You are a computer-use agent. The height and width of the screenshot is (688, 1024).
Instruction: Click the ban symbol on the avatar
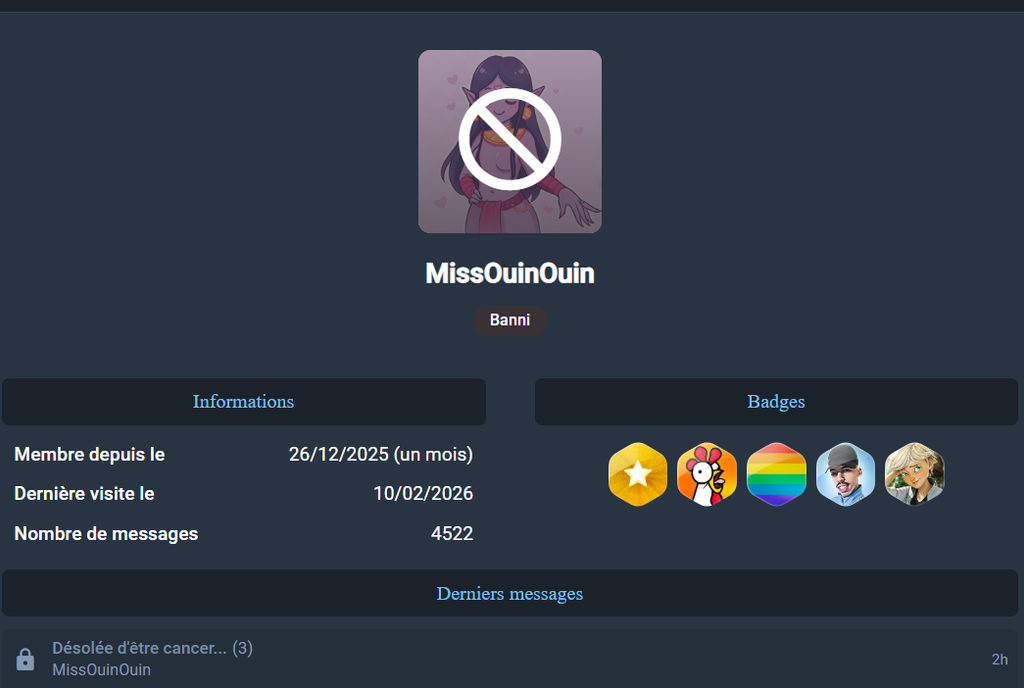point(509,139)
